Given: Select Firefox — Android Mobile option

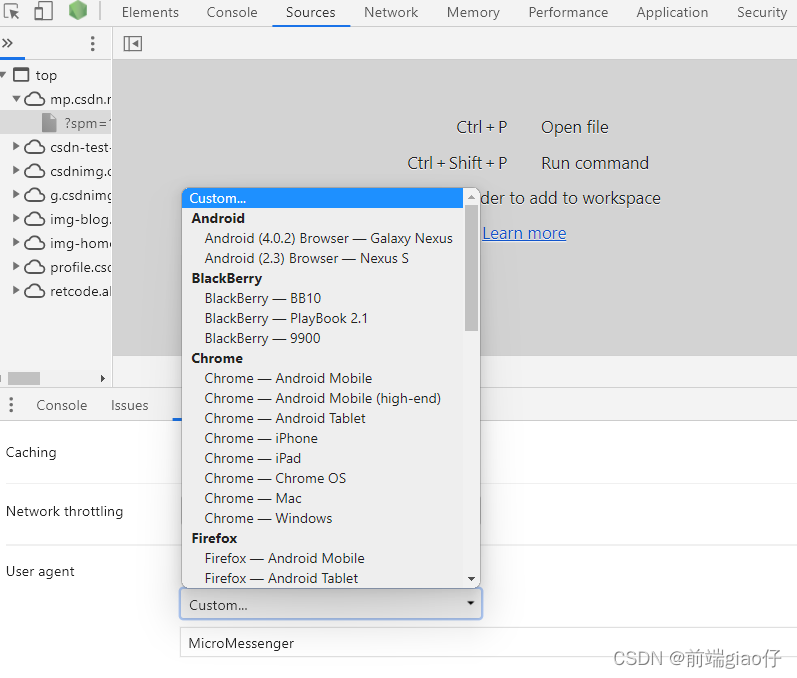Looking at the screenshot, I should 322,558.
